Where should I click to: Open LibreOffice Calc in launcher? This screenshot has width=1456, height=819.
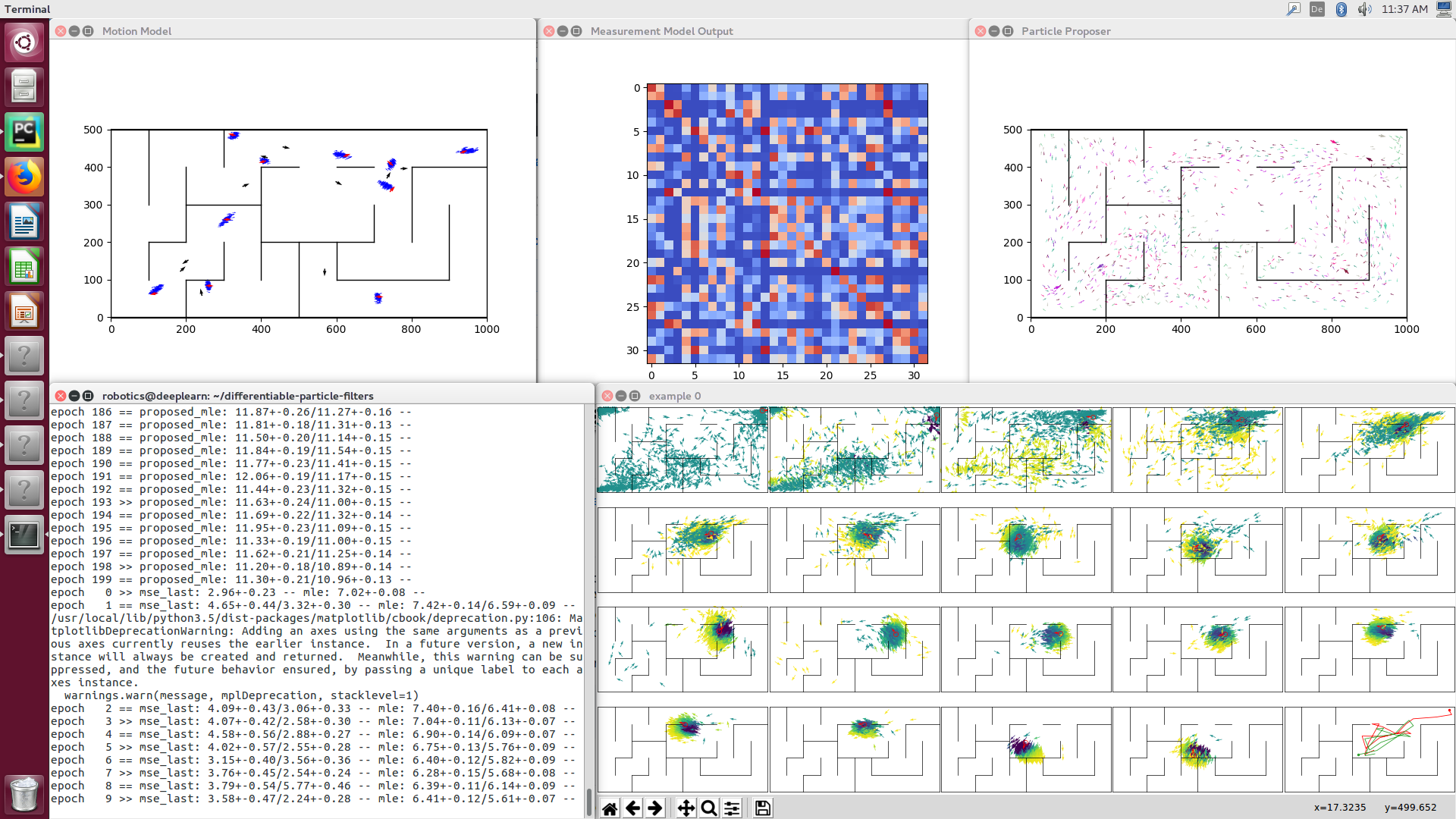[x=24, y=267]
